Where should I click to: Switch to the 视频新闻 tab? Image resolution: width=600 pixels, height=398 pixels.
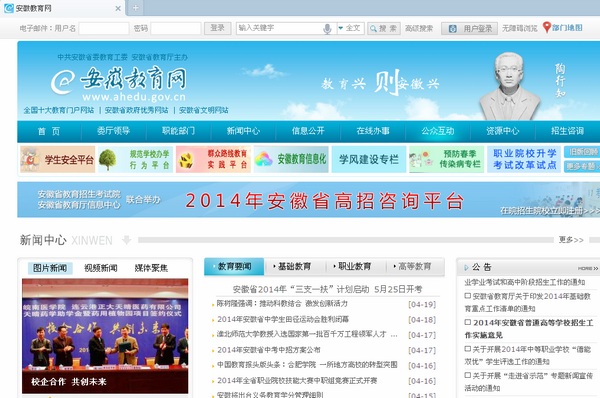pyautogui.click(x=101, y=268)
